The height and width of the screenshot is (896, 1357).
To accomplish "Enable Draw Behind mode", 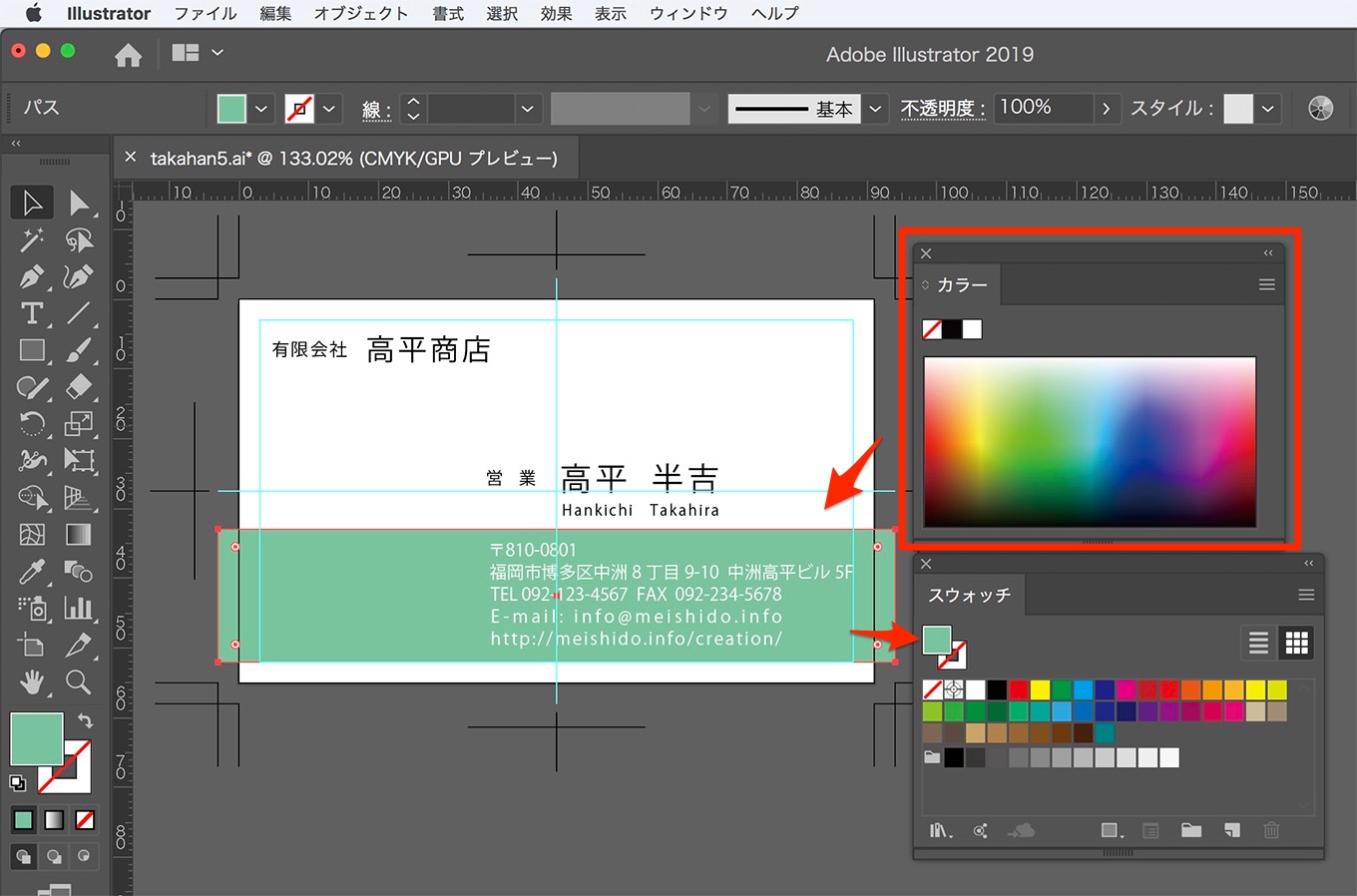I will click(54, 856).
